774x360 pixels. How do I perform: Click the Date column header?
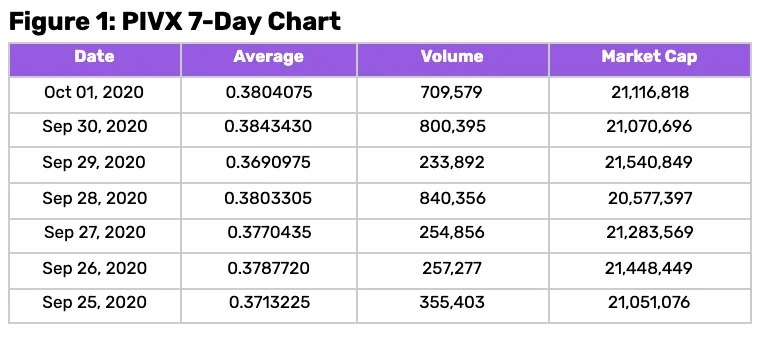[94, 56]
